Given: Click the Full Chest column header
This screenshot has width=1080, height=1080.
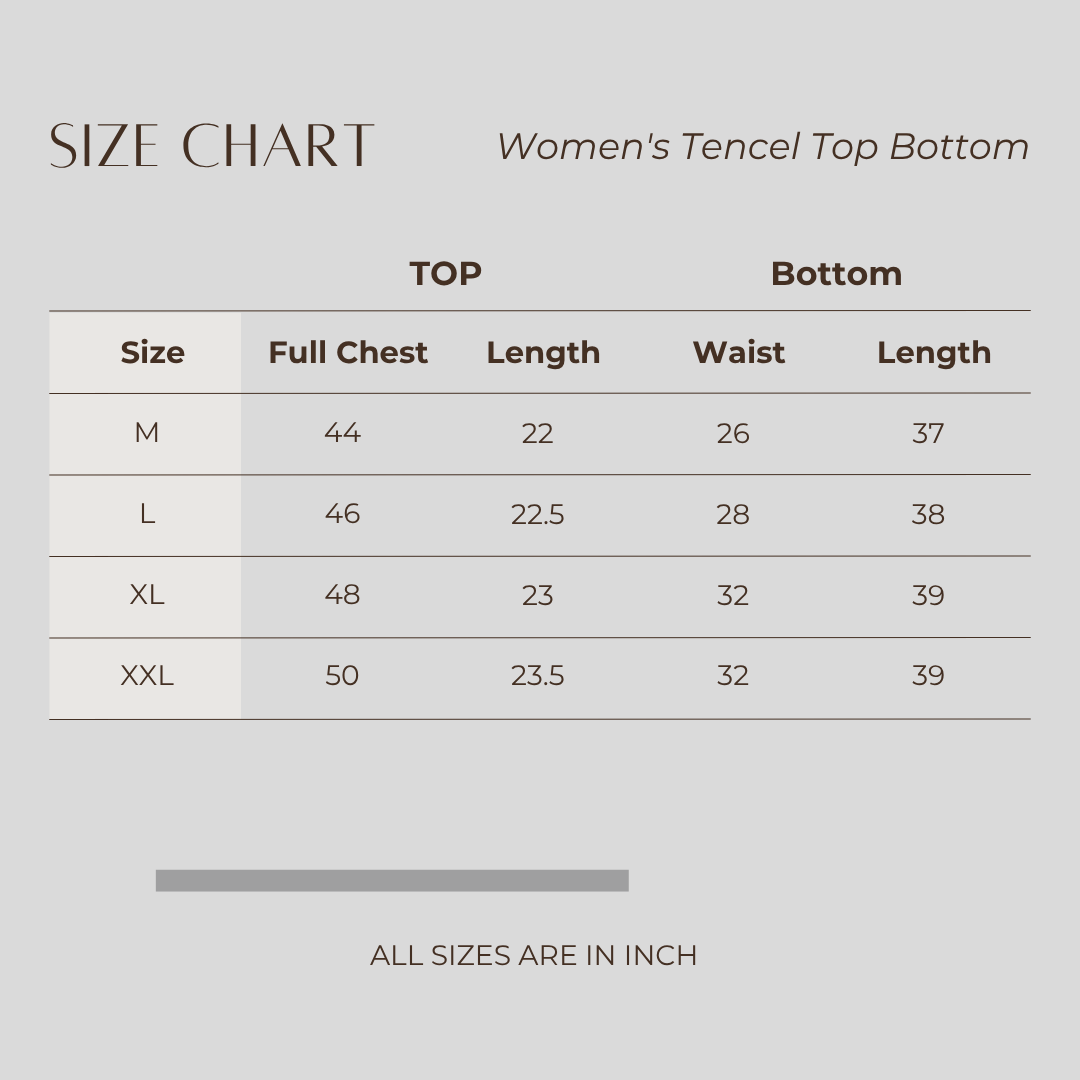Looking at the screenshot, I should (x=348, y=353).
